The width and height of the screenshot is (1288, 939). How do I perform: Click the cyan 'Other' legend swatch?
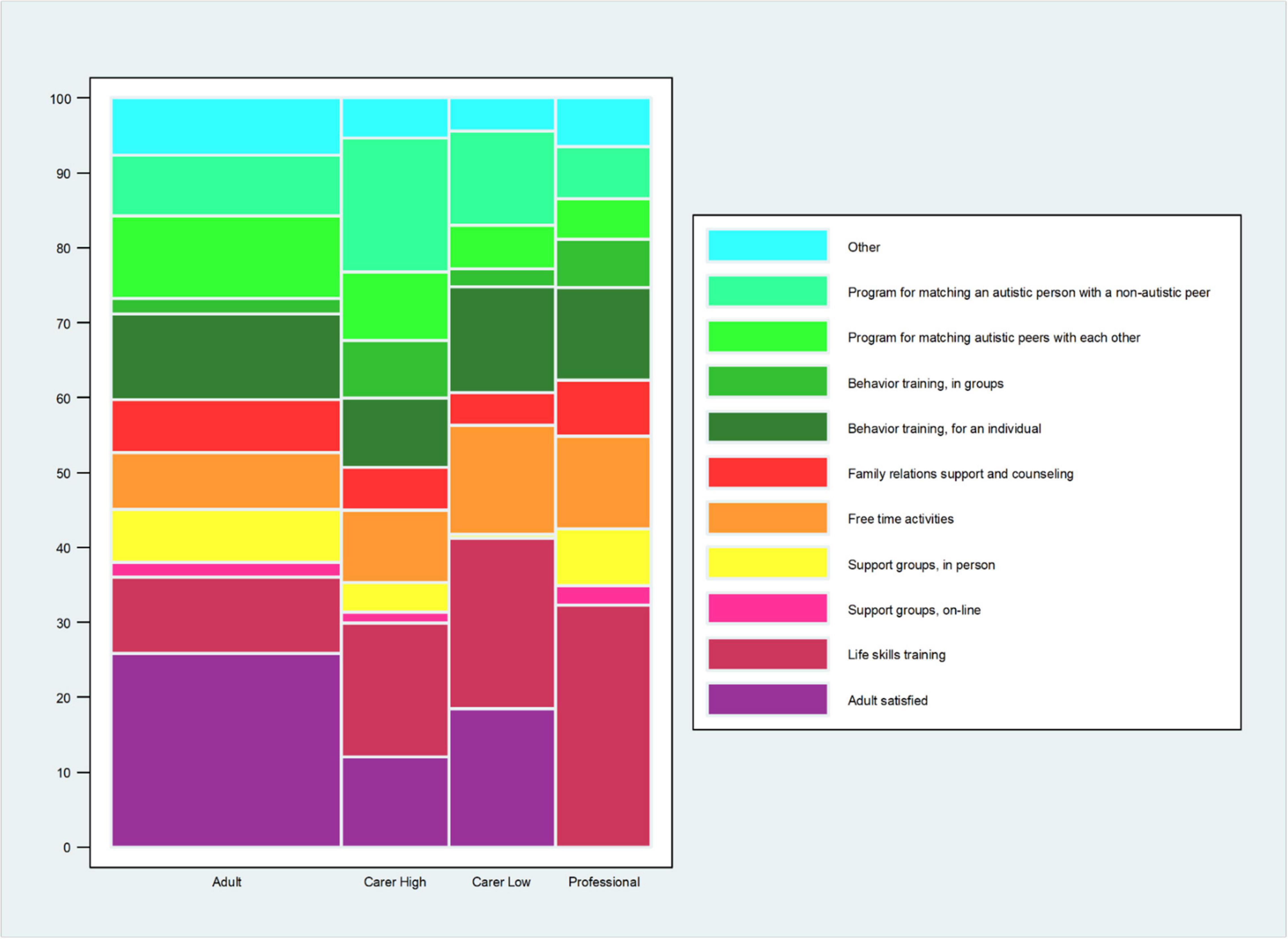point(767,246)
